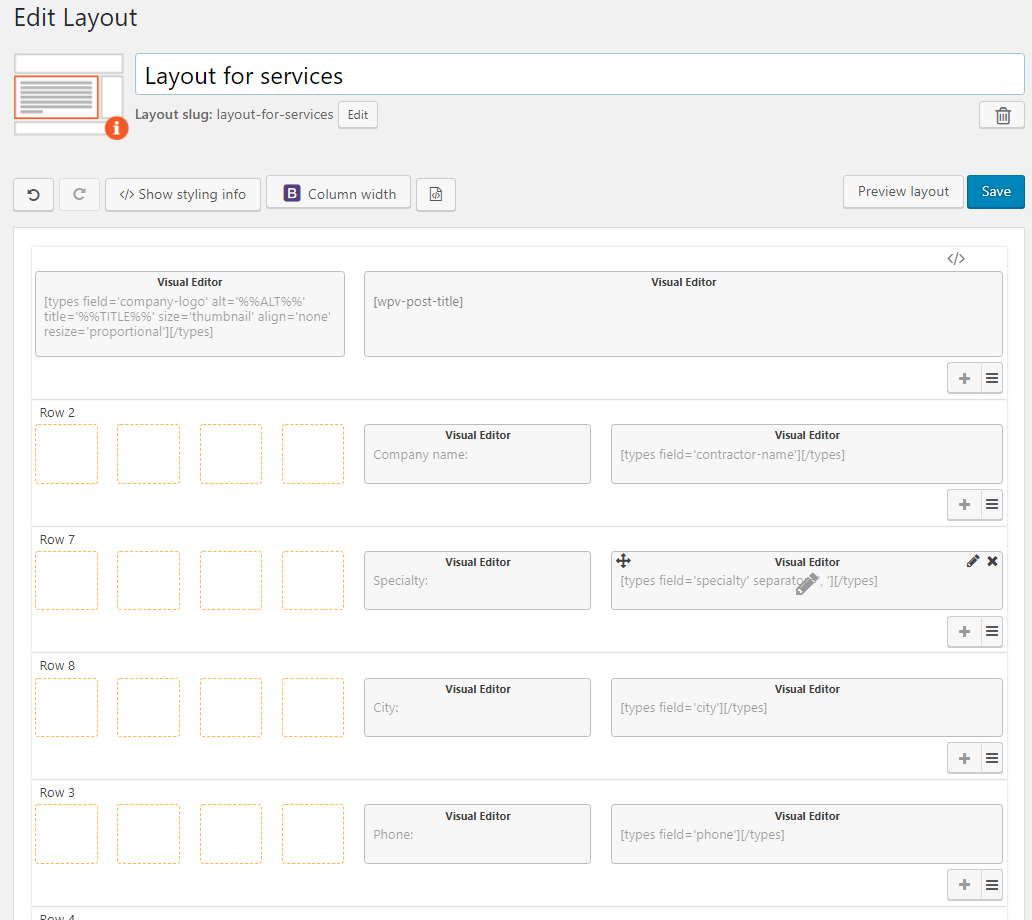Click the 'Layout slug:' label text
This screenshot has height=920, width=1032.
(174, 115)
